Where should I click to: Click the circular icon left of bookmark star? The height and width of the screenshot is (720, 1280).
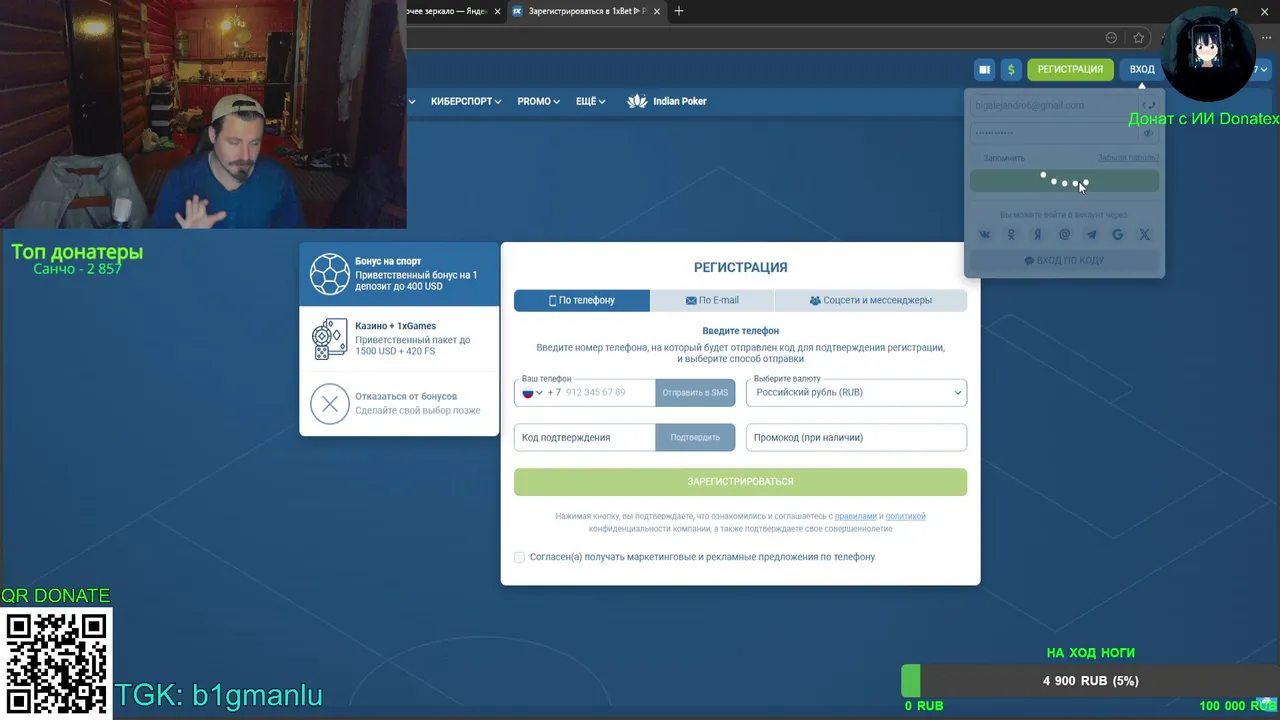pos(1111,38)
